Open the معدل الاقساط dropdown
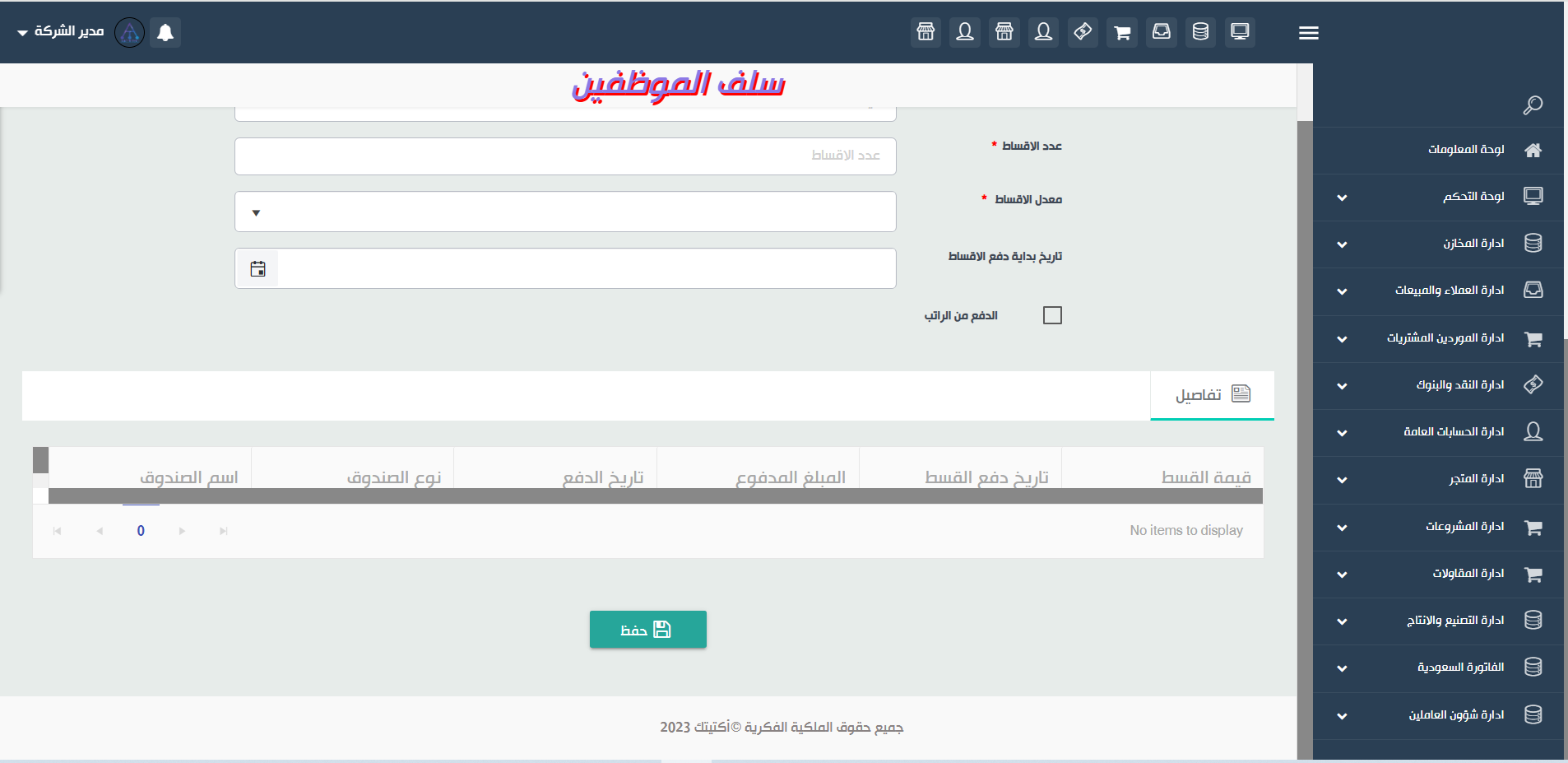The image size is (1568, 763). pos(565,212)
